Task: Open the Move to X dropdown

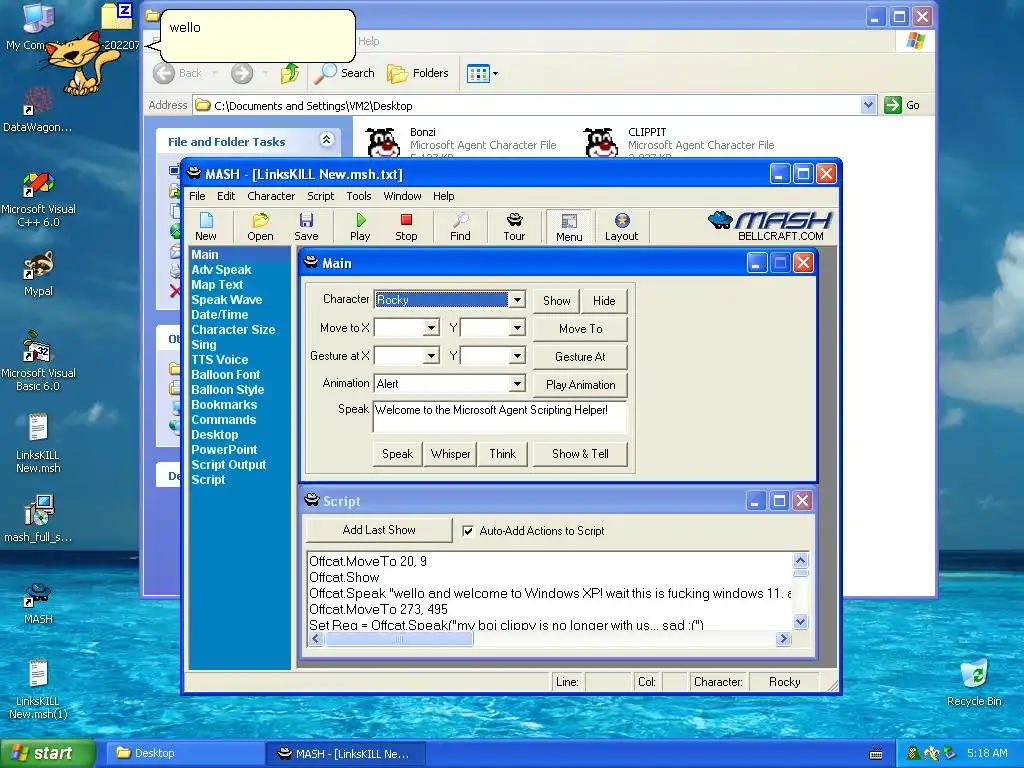Action: coord(431,328)
